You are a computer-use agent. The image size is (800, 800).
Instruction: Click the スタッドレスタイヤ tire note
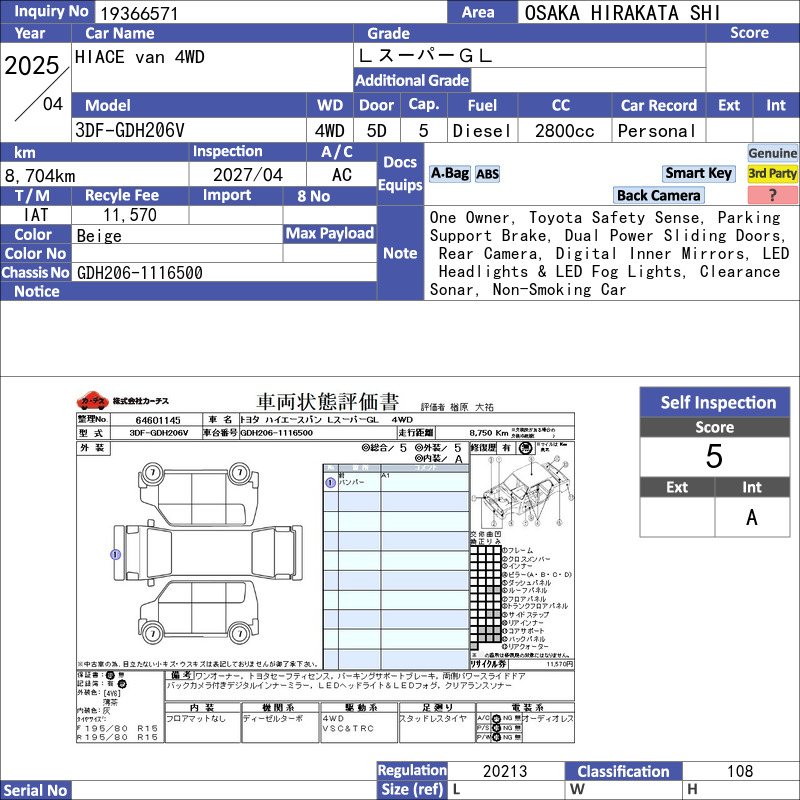pyautogui.click(x=433, y=718)
